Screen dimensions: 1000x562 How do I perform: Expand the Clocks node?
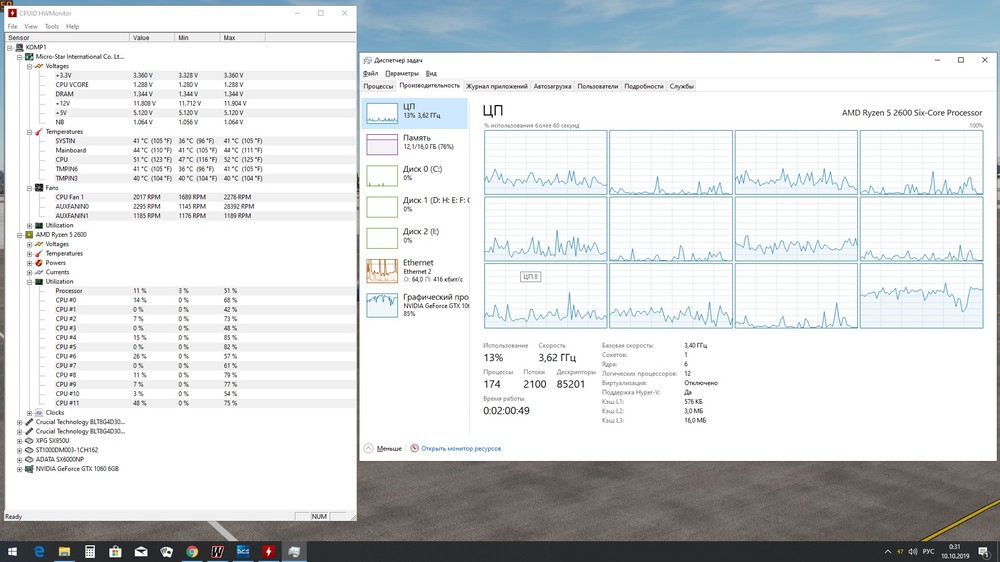29,413
